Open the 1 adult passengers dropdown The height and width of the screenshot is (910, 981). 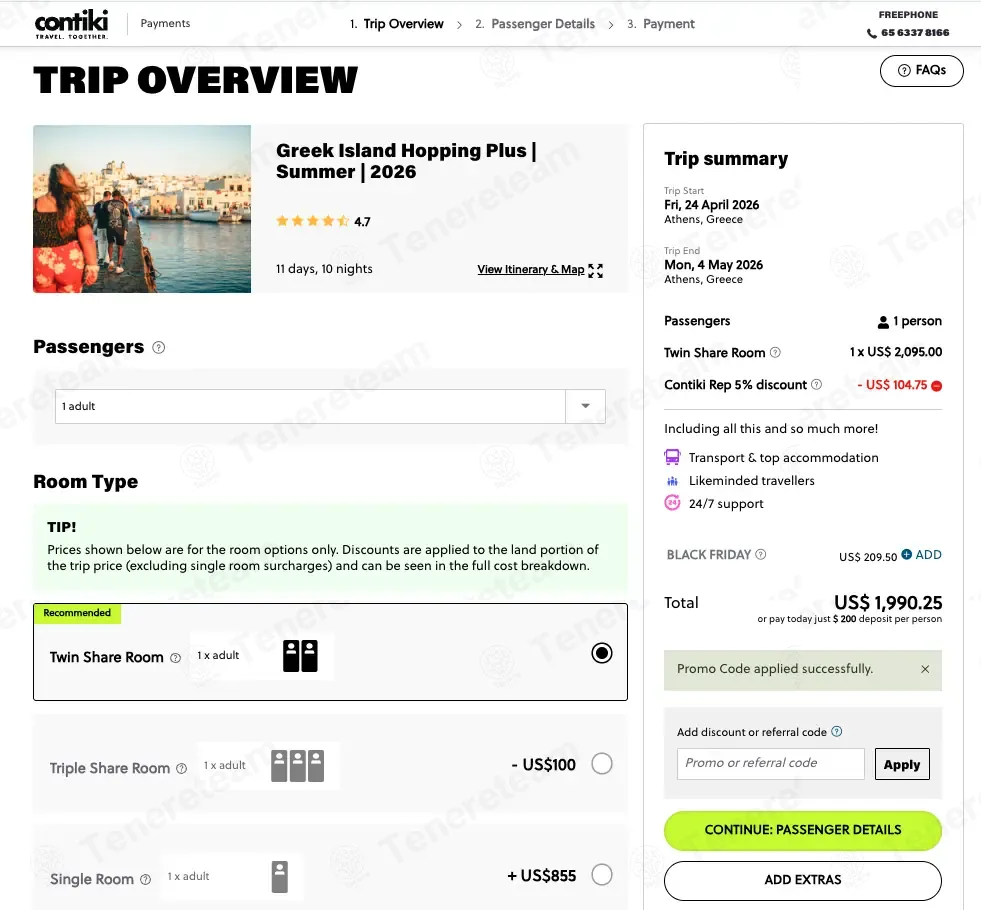330,407
